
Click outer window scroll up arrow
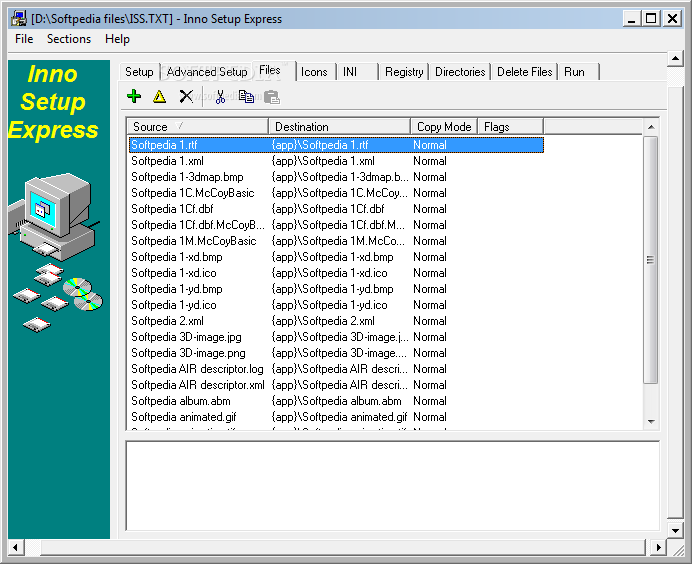675,58
